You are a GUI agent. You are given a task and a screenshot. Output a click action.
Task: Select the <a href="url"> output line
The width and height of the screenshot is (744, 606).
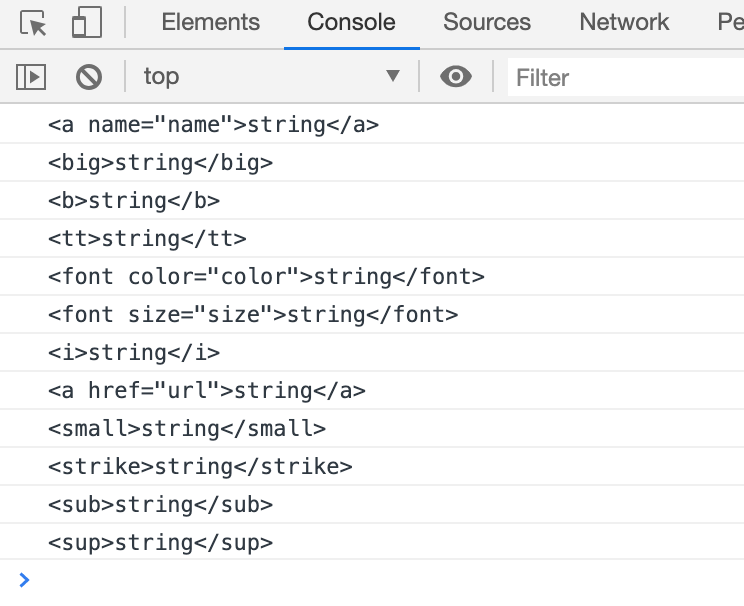tap(372, 391)
